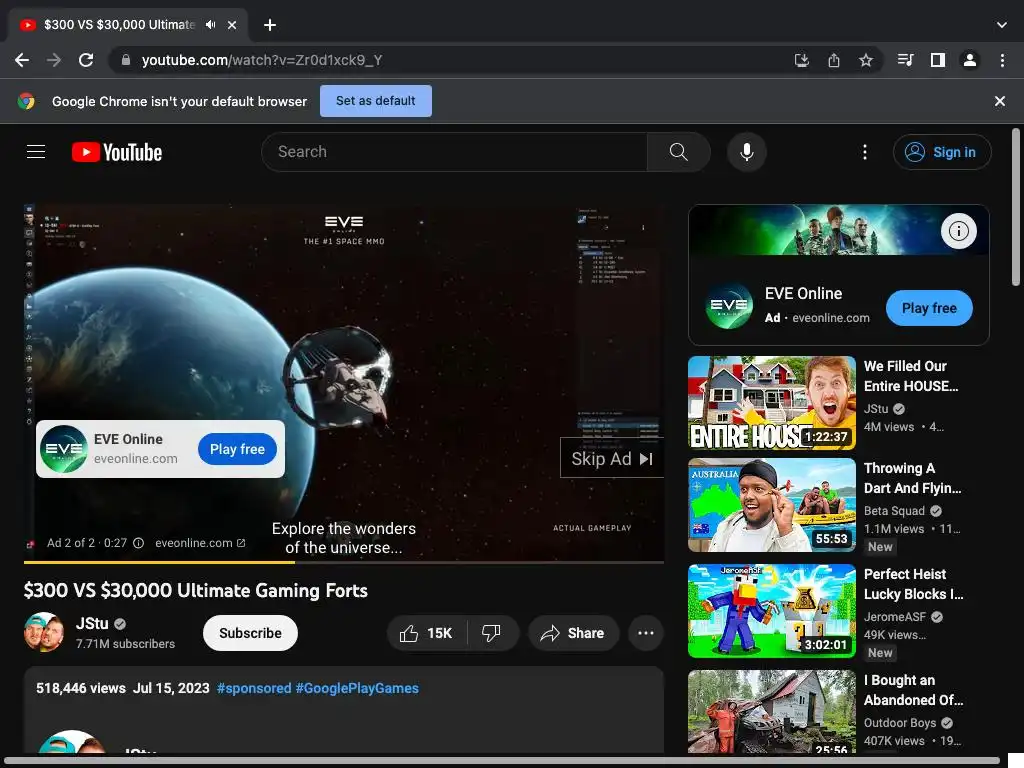The width and height of the screenshot is (1024, 768).
Task: Open the Chrome profile icon
Action: 969,60
